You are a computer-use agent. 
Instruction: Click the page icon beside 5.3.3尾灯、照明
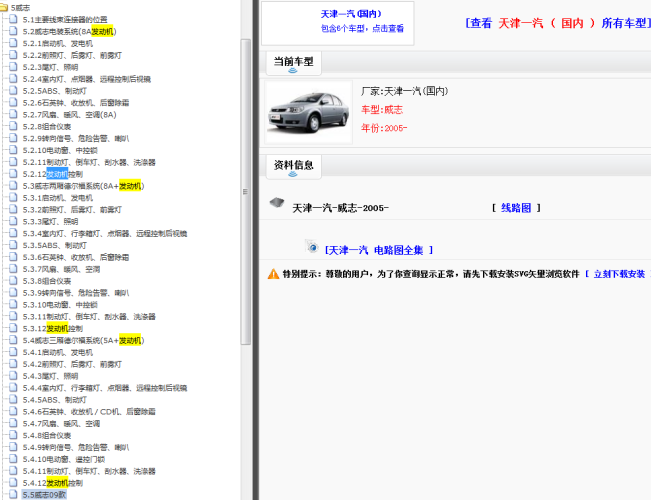[x=13, y=221]
